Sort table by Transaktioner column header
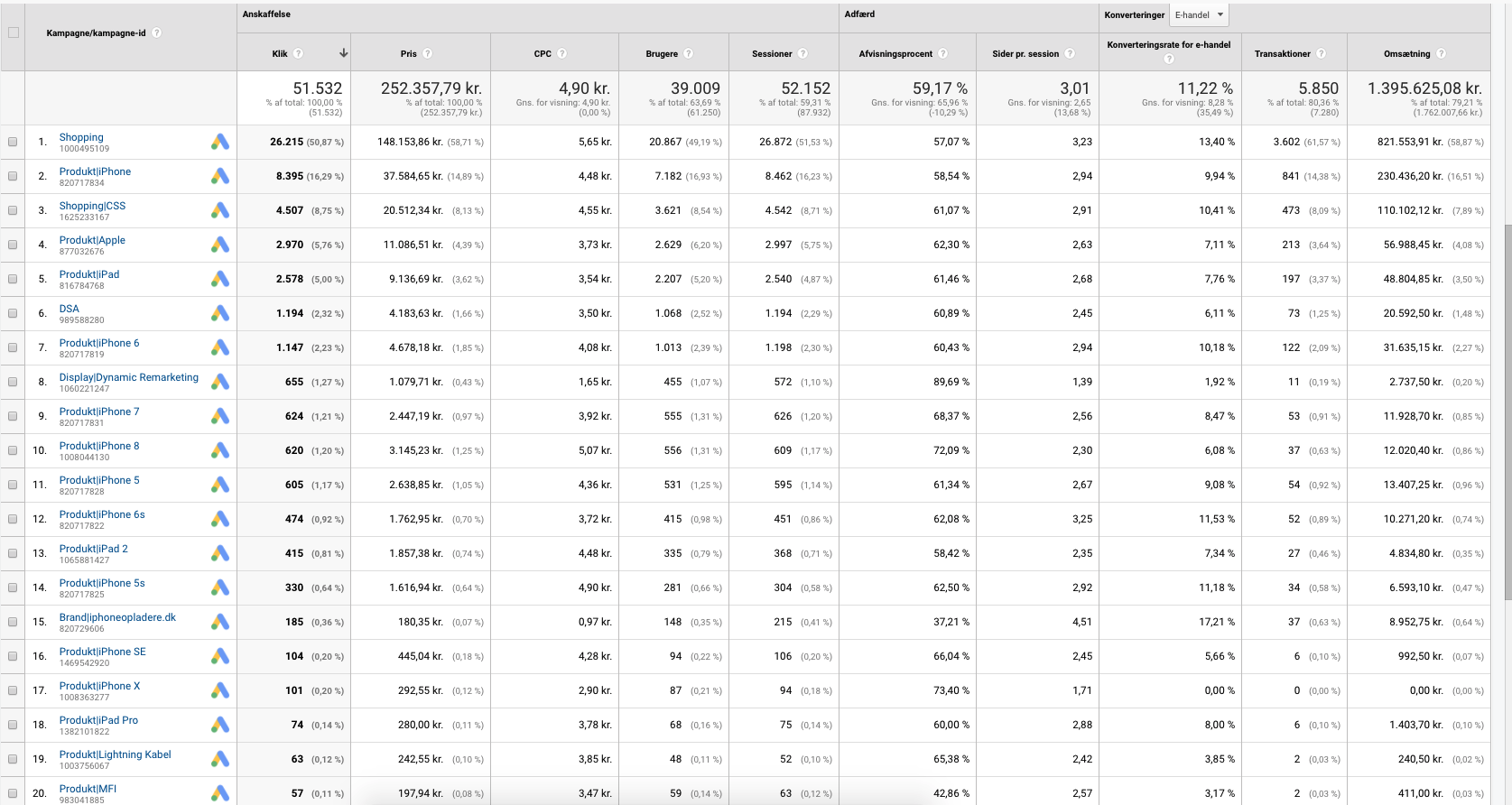 (x=1282, y=54)
